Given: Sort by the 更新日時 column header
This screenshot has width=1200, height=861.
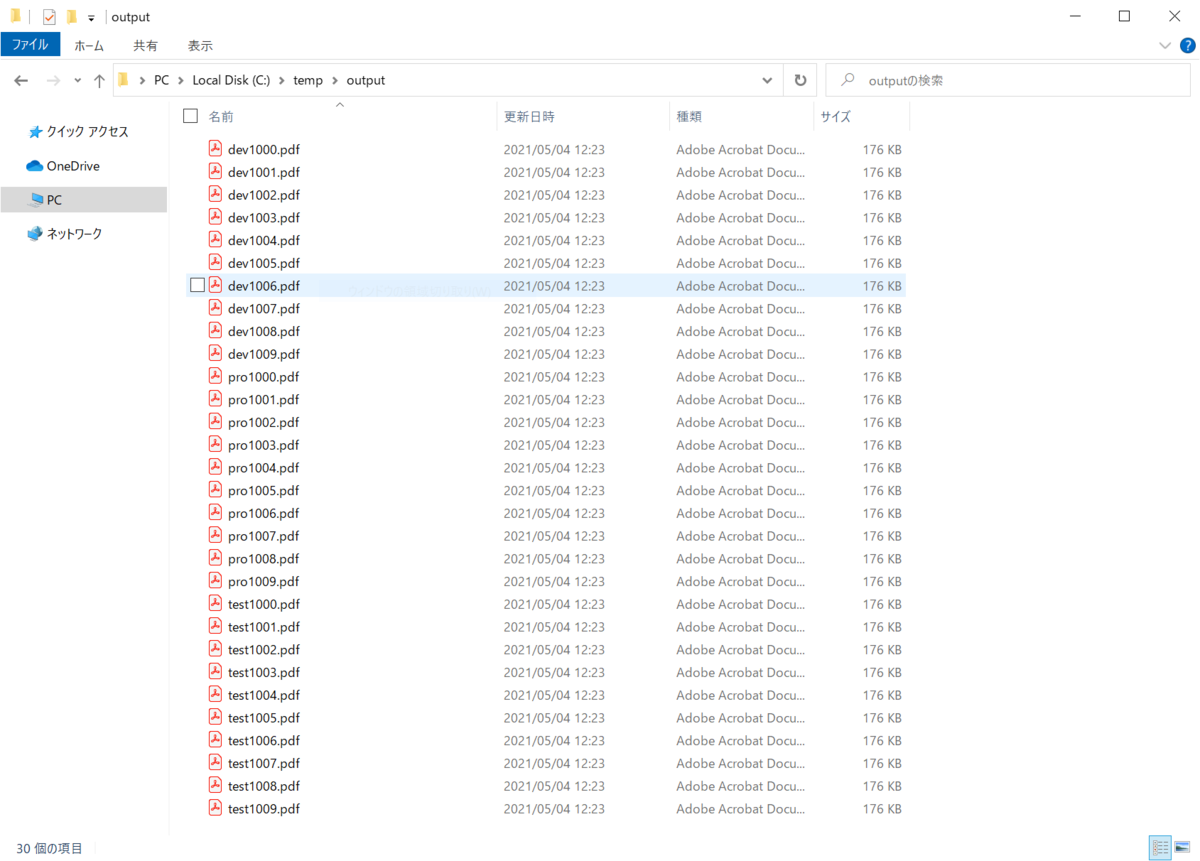Looking at the screenshot, I should 529,117.
